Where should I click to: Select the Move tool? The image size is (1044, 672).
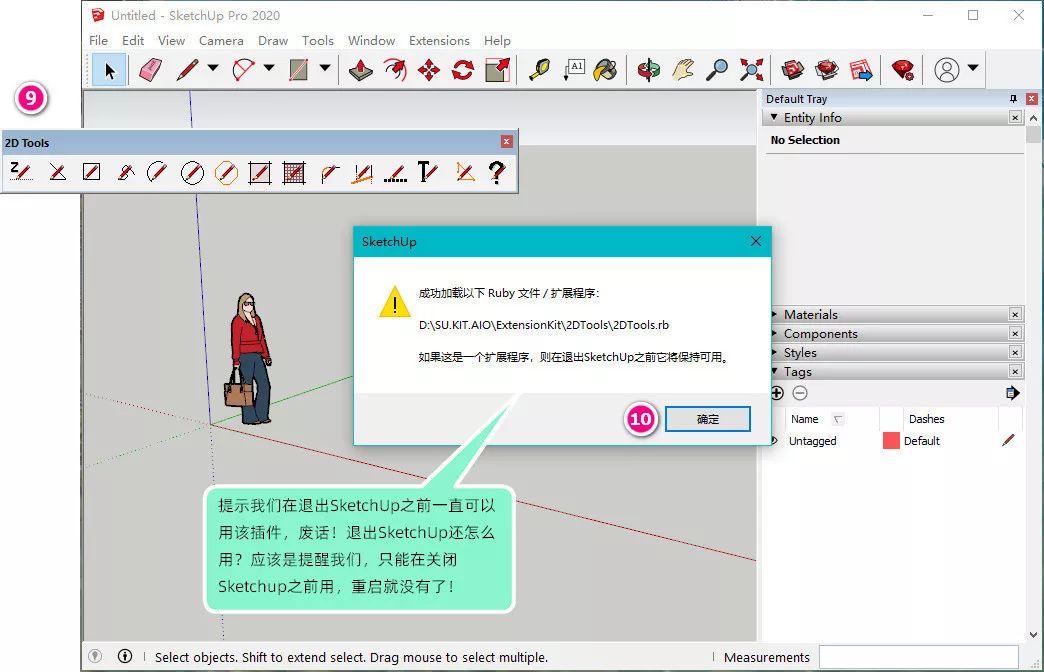pyautogui.click(x=429, y=70)
